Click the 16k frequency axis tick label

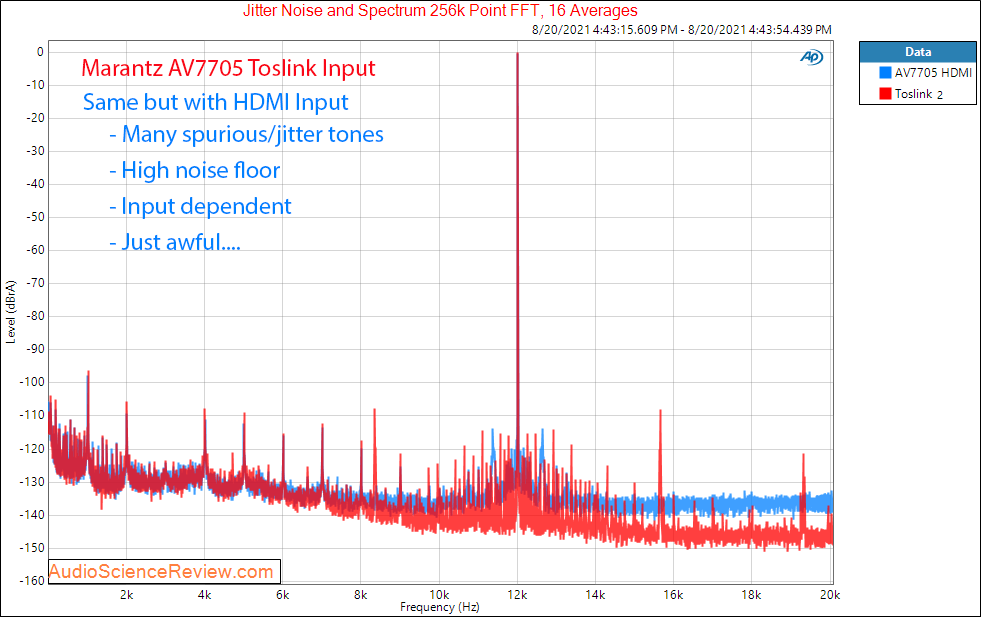click(x=674, y=595)
